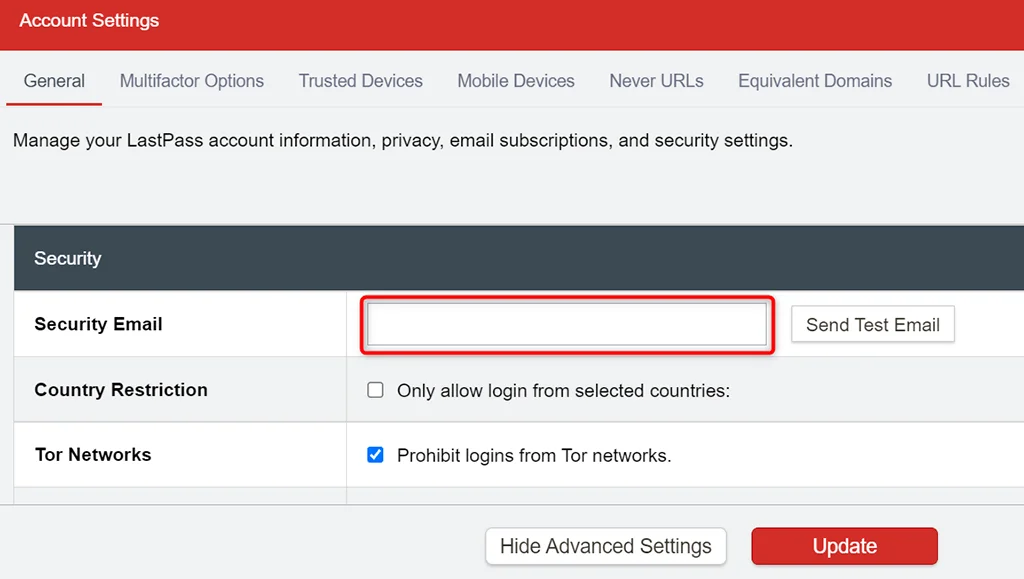This screenshot has height=579, width=1024.
Task: Enable the country restriction checkbox
Action: pyautogui.click(x=376, y=390)
